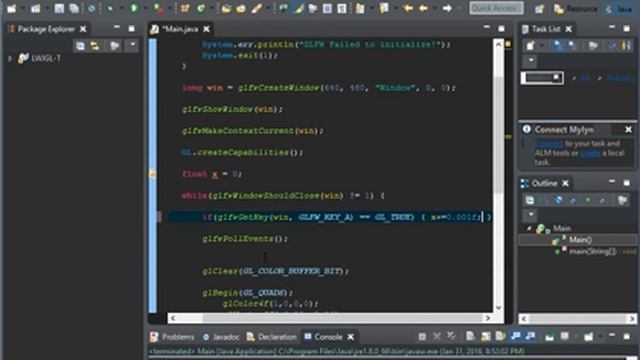
Task: Select the Outline tab
Action: pyautogui.click(x=544, y=183)
